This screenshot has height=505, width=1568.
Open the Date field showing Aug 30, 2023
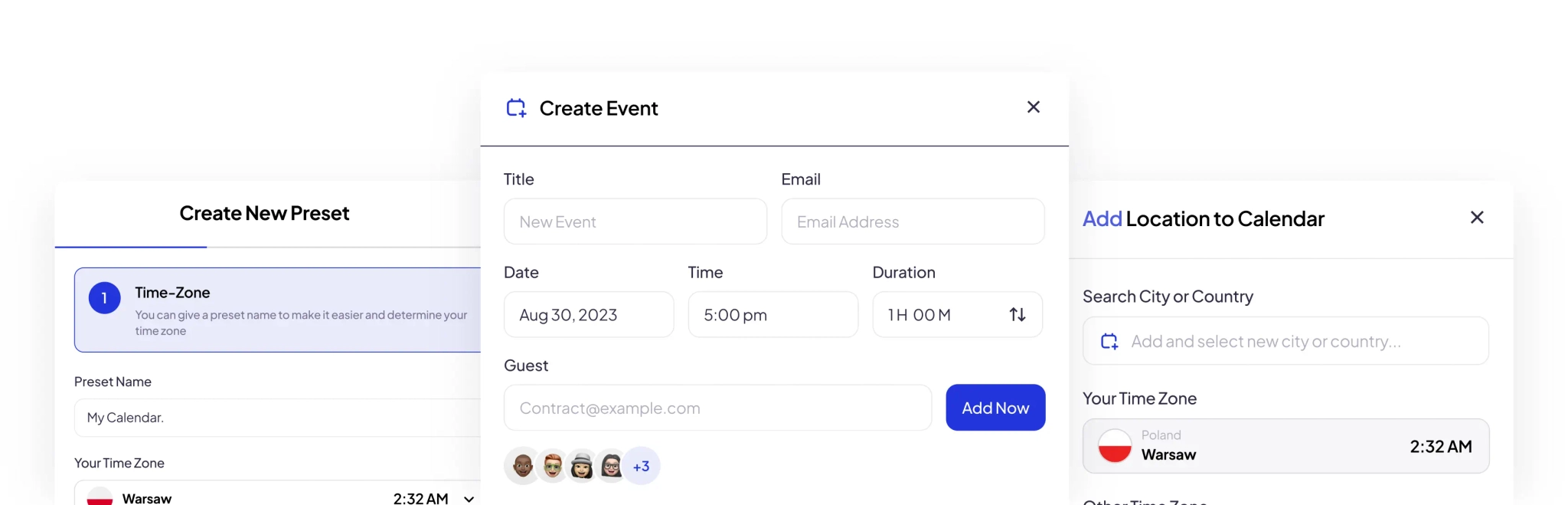click(589, 314)
